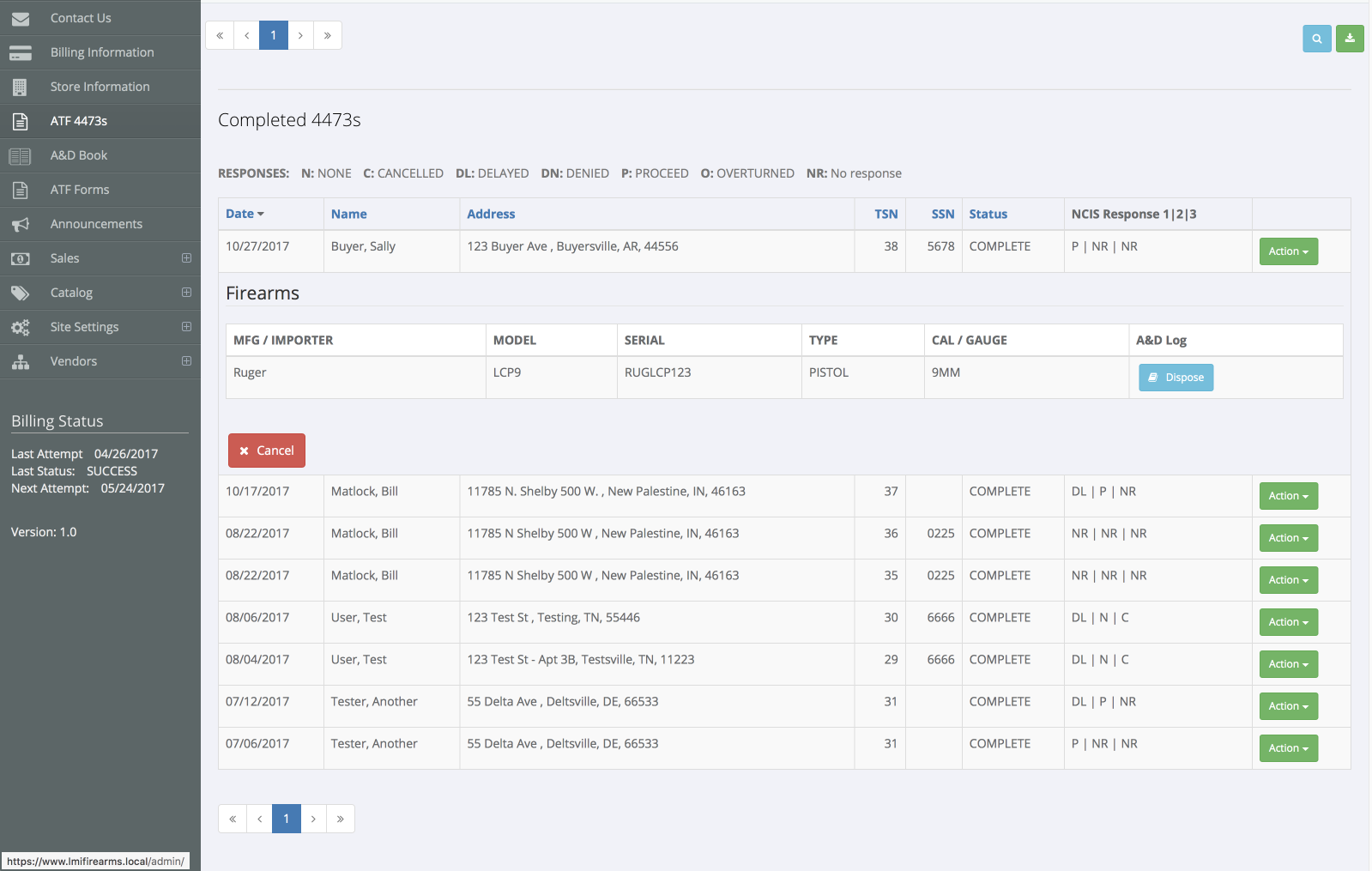Click the tags icon beside Catalog
The height and width of the screenshot is (871, 1372).
[x=21, y=293]
